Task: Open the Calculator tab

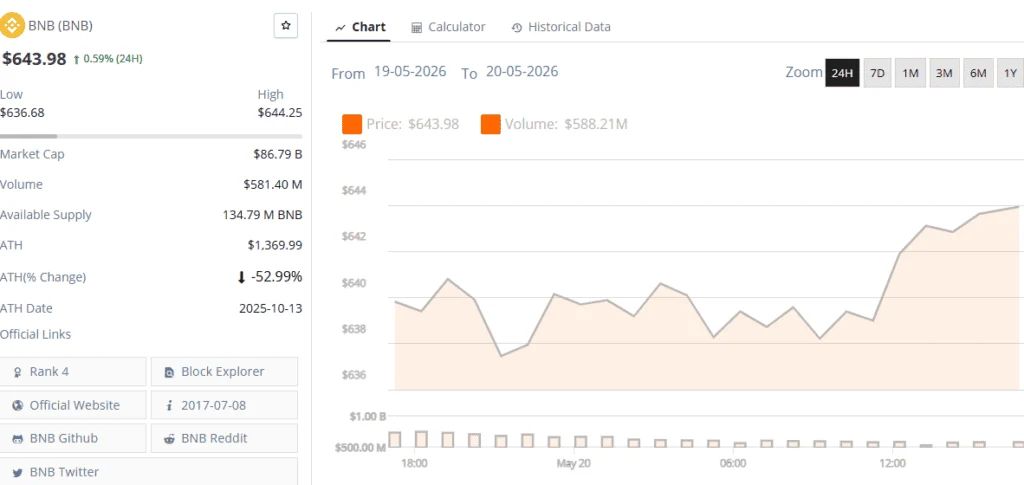Action: (448, 27)
